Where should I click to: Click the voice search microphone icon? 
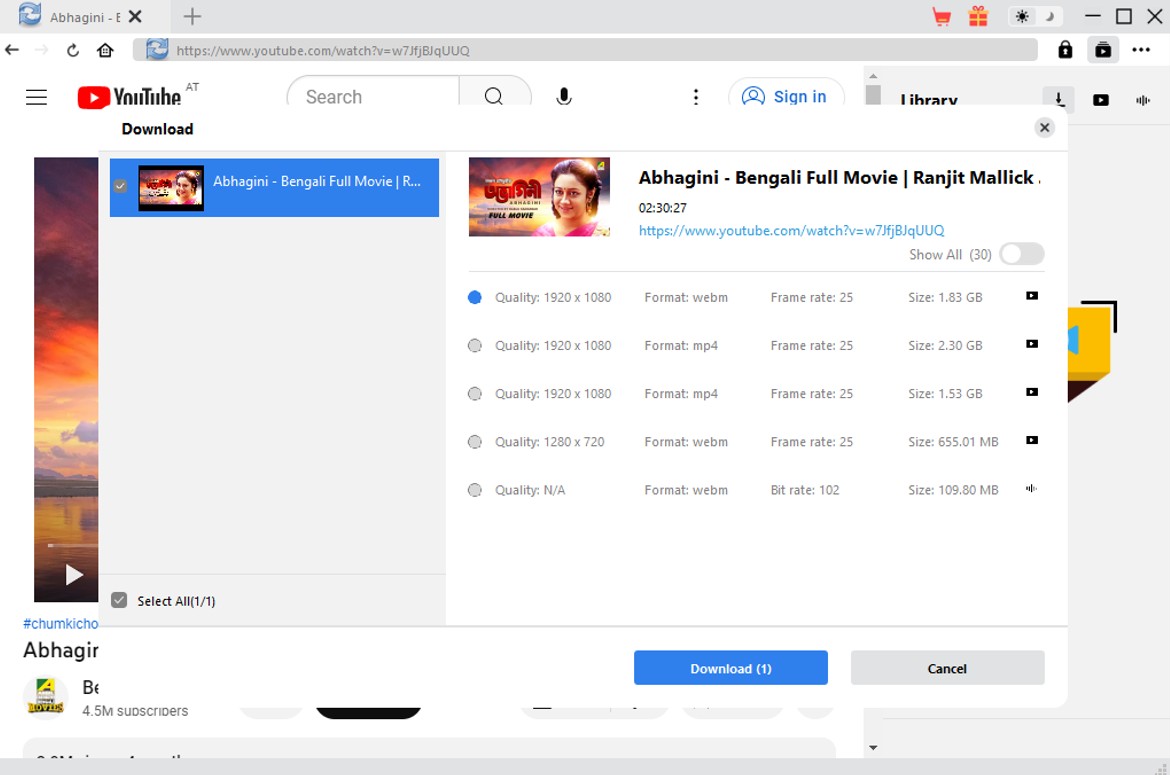click(x=564, y=96)
